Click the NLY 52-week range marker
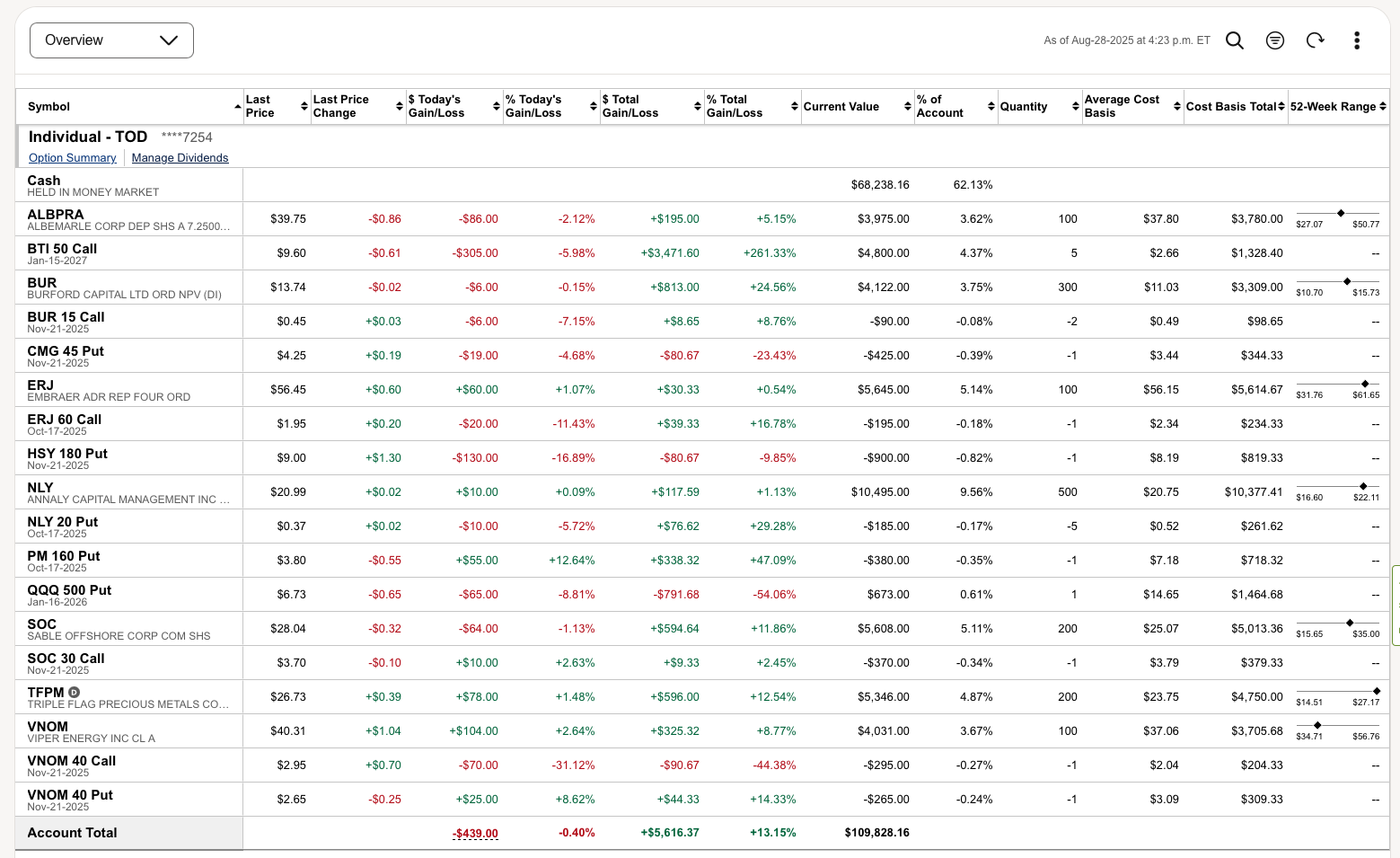This screenshot has width=1400, height=858. click(1363, 487)
